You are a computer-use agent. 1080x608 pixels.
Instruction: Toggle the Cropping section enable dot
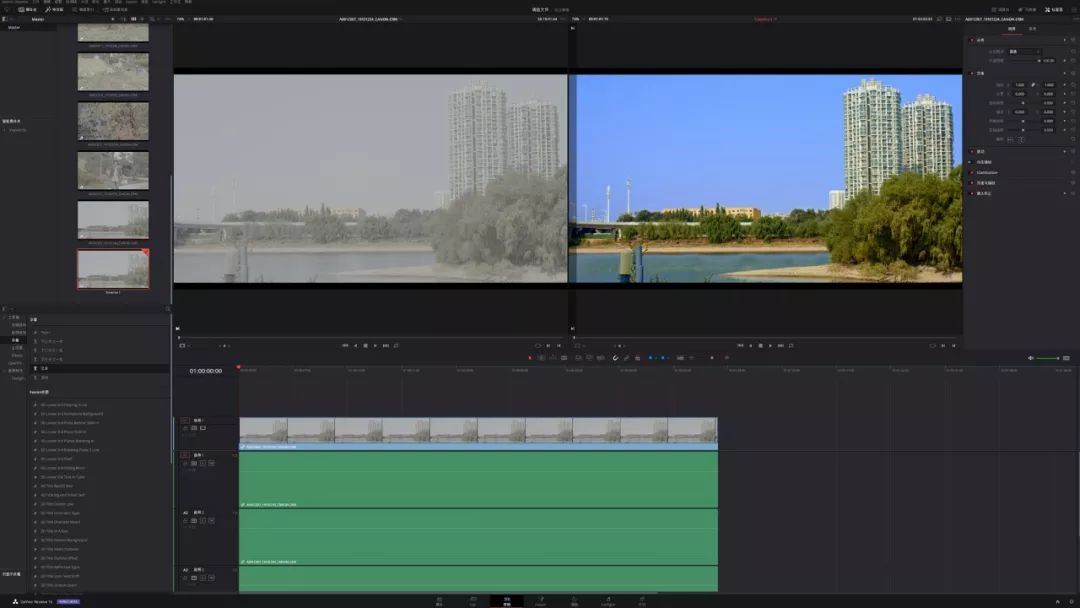point(972,151)
